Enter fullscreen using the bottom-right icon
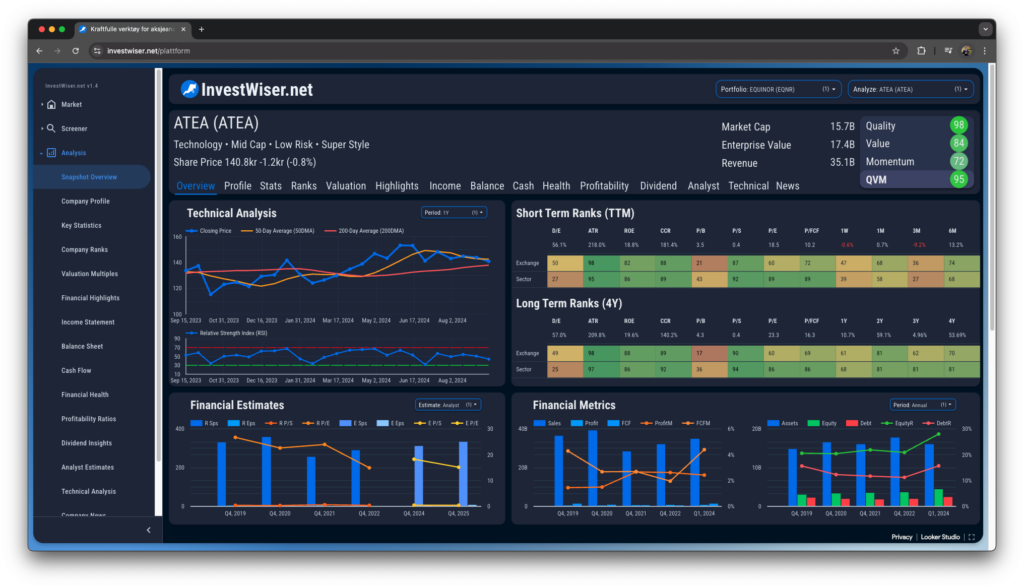This screenshot has width=1024, height=588. click(972, 537)
